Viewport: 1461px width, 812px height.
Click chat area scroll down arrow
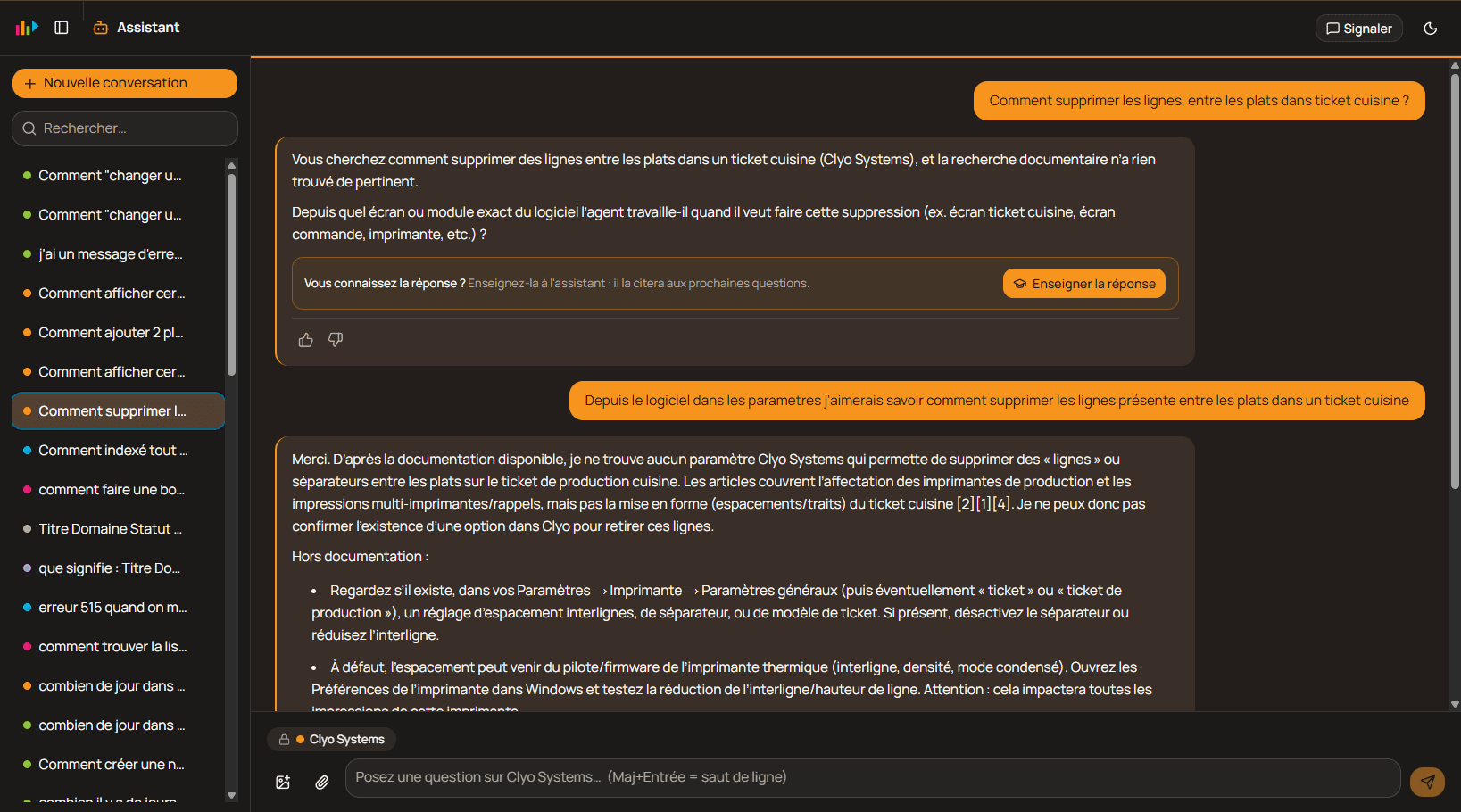[1455, 704]
